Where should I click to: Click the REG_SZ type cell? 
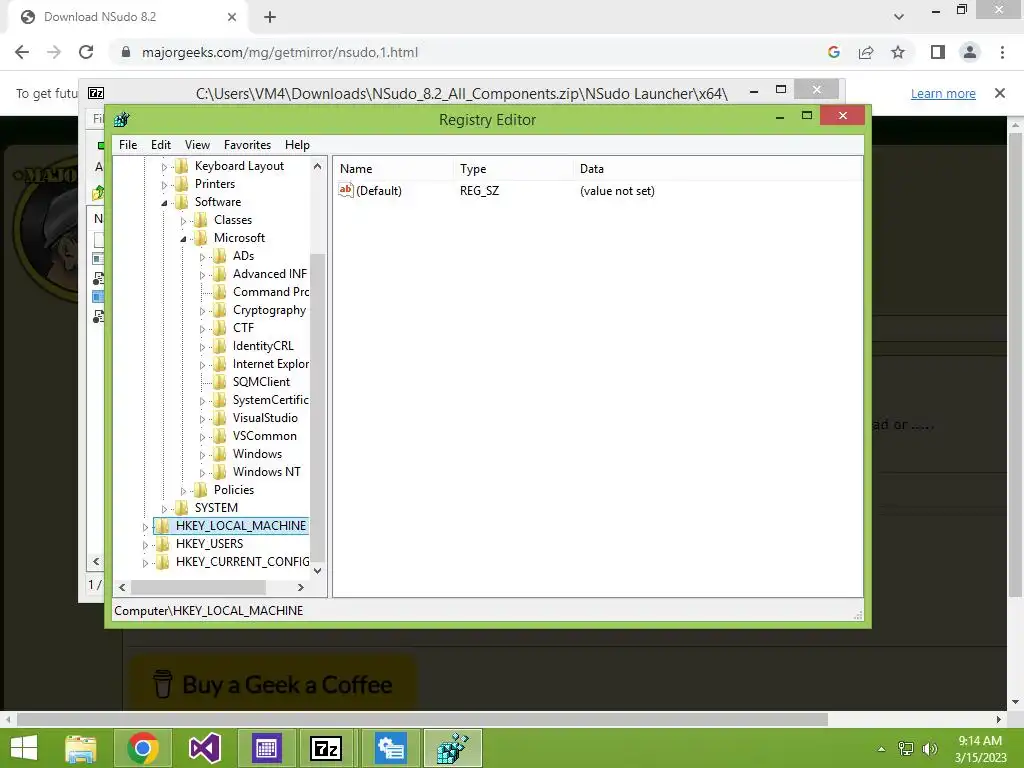coord(479,191)
